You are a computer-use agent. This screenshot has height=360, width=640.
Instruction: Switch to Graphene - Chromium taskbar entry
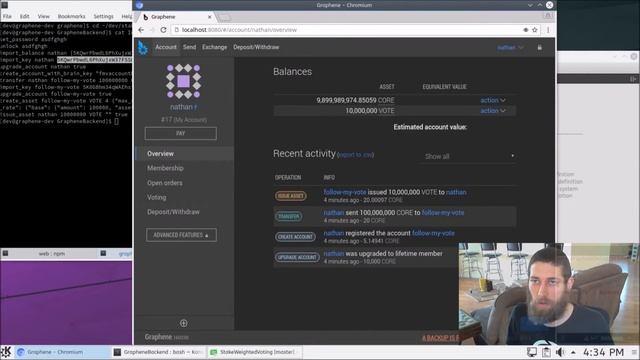63,352
